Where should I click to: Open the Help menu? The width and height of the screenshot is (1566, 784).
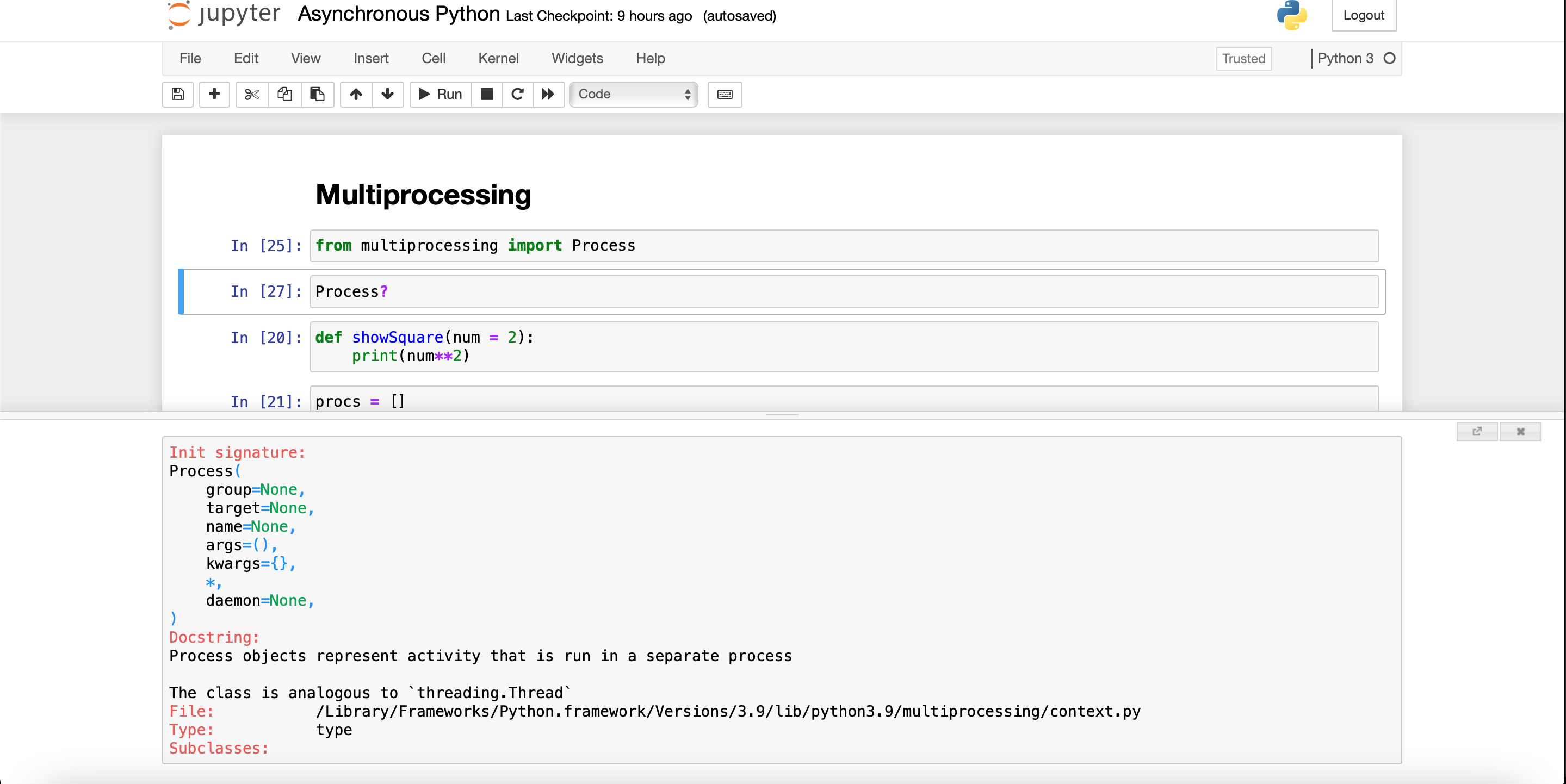tap(651, 58)
